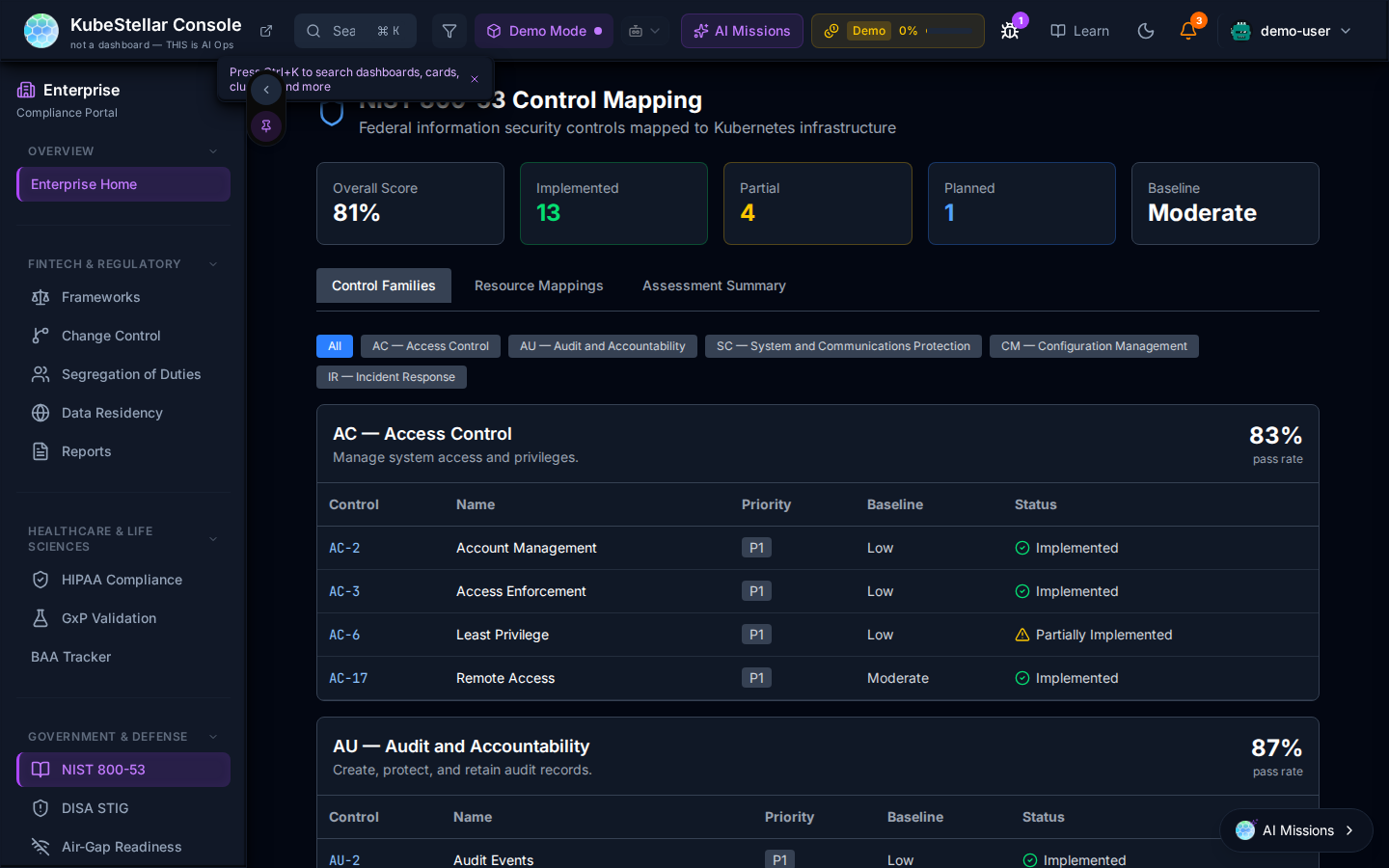Click the bug report icon in header
The width and height of the screenshot is (1389, 868).
click(x=1010, y=31)
